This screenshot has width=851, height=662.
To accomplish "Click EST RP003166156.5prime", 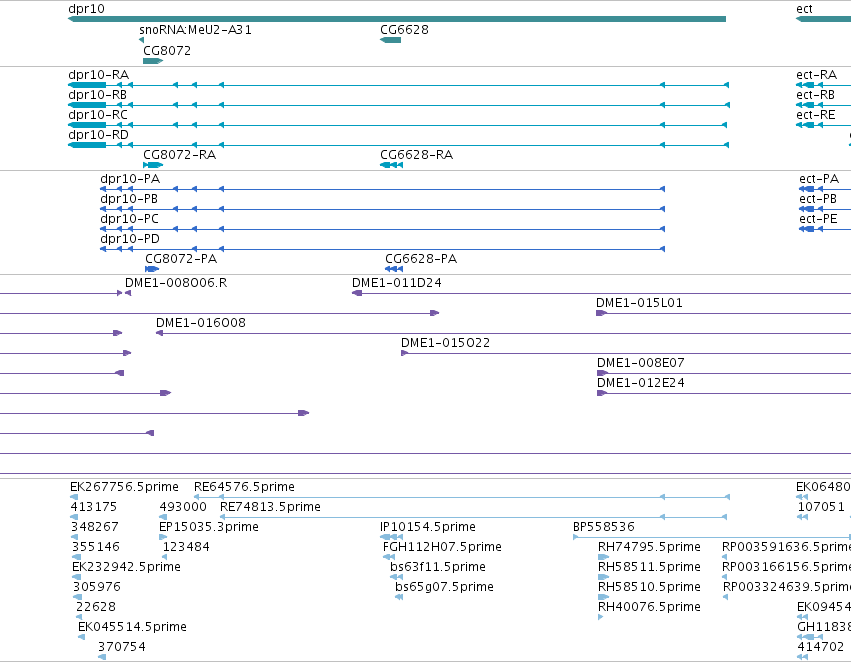I will [x=725, y=577].
